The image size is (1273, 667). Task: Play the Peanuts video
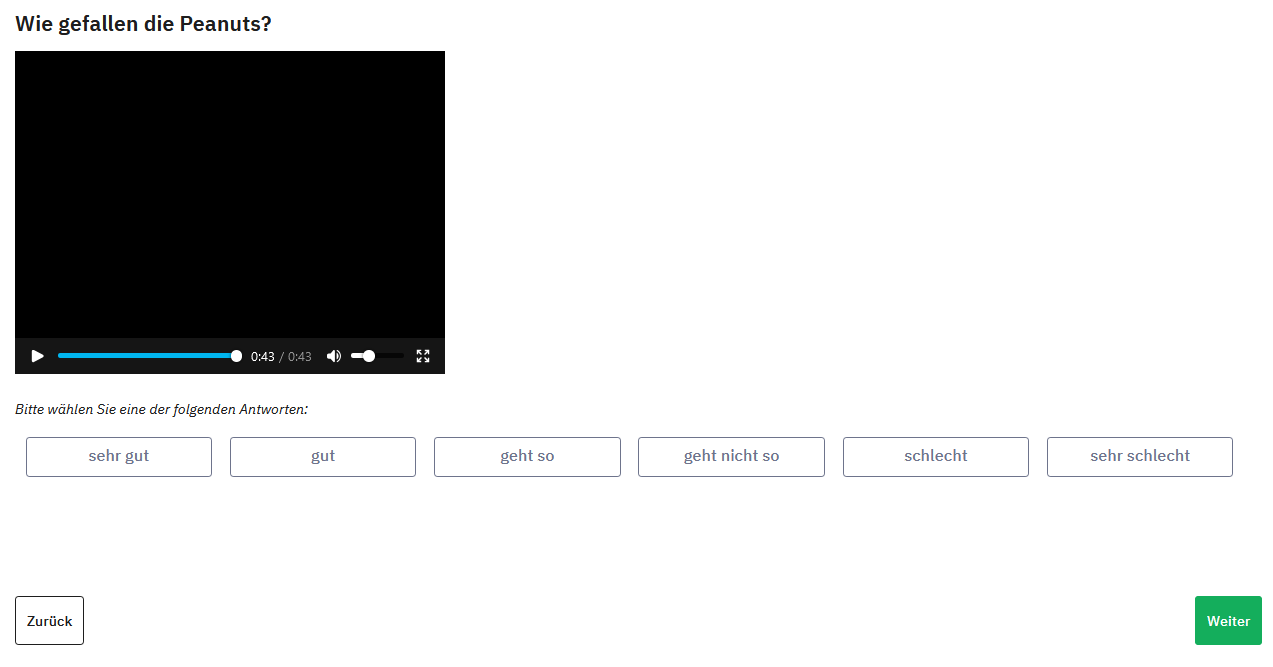pyautogui.click(x=37, y=356)
